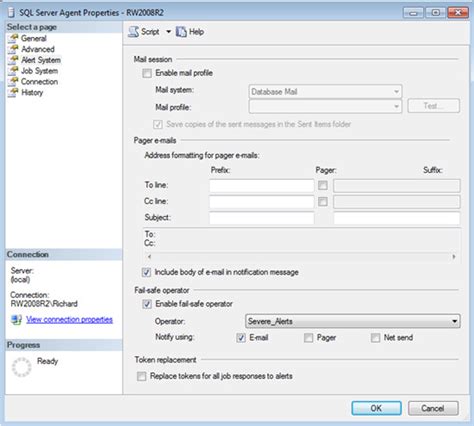Screen dimensions: 474x426
Task: Go to the Job System page
Action: [x=39, y=71]
